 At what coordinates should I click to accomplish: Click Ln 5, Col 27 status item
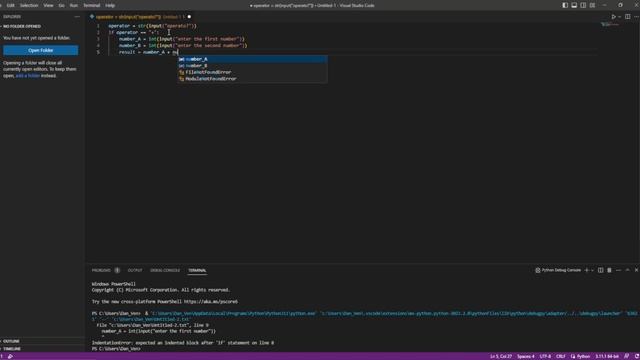(501, 356)
